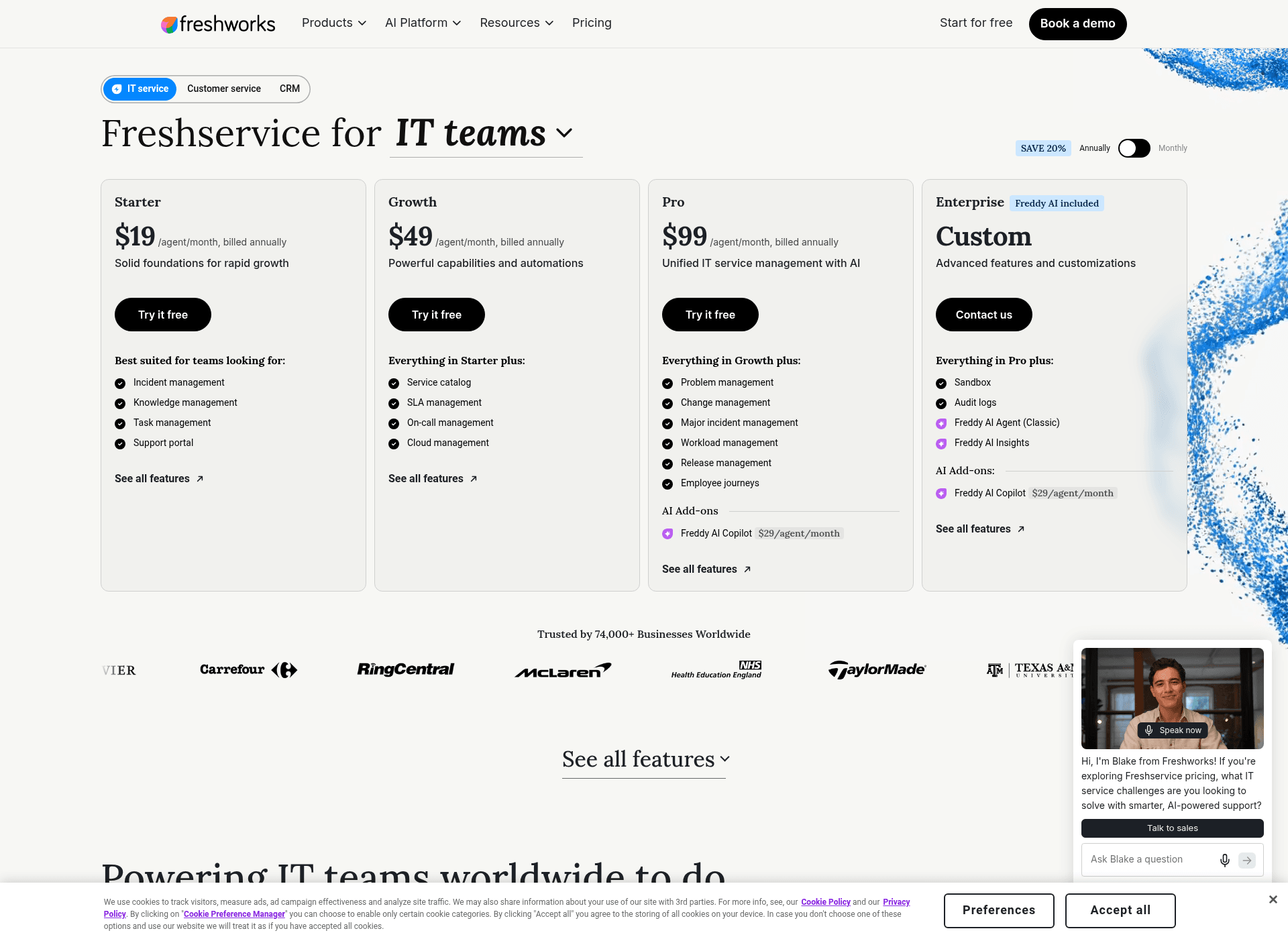Screen dimensions: 1288x939
Task: Click the Carrefour logo
Action: 248,669
